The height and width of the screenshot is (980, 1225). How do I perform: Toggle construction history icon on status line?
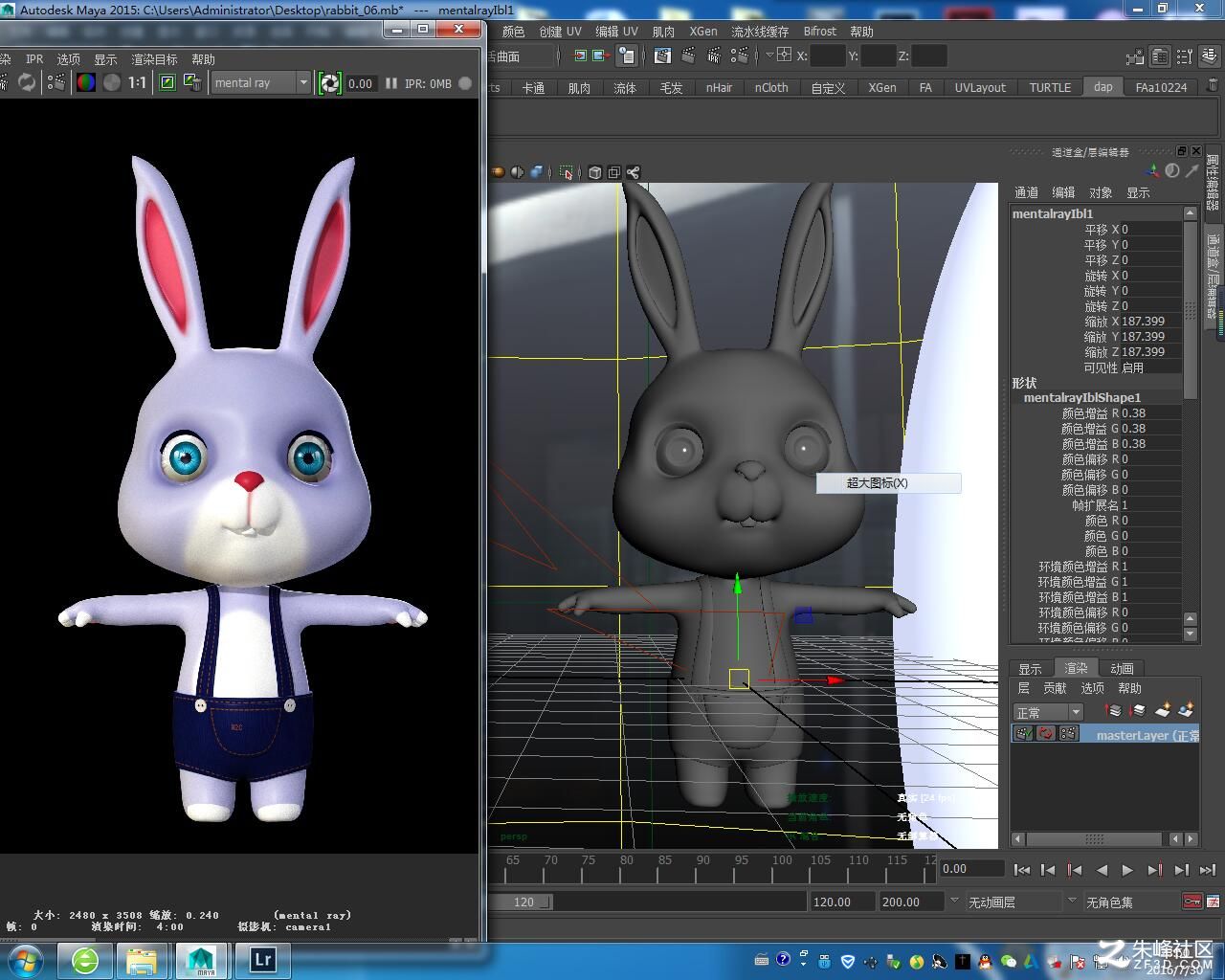(627, 56)
